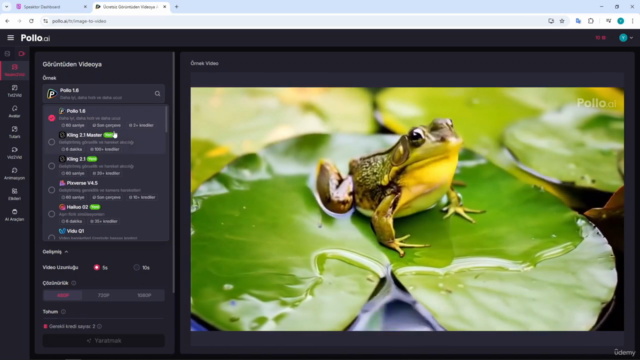Click Pixverse V4.5 model name

pos(82,183)
